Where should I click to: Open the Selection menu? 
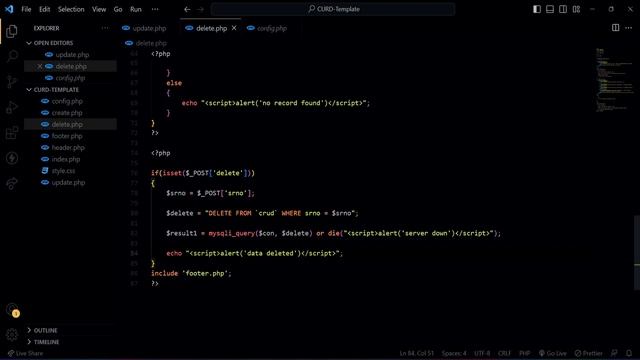tap(71, 9)
